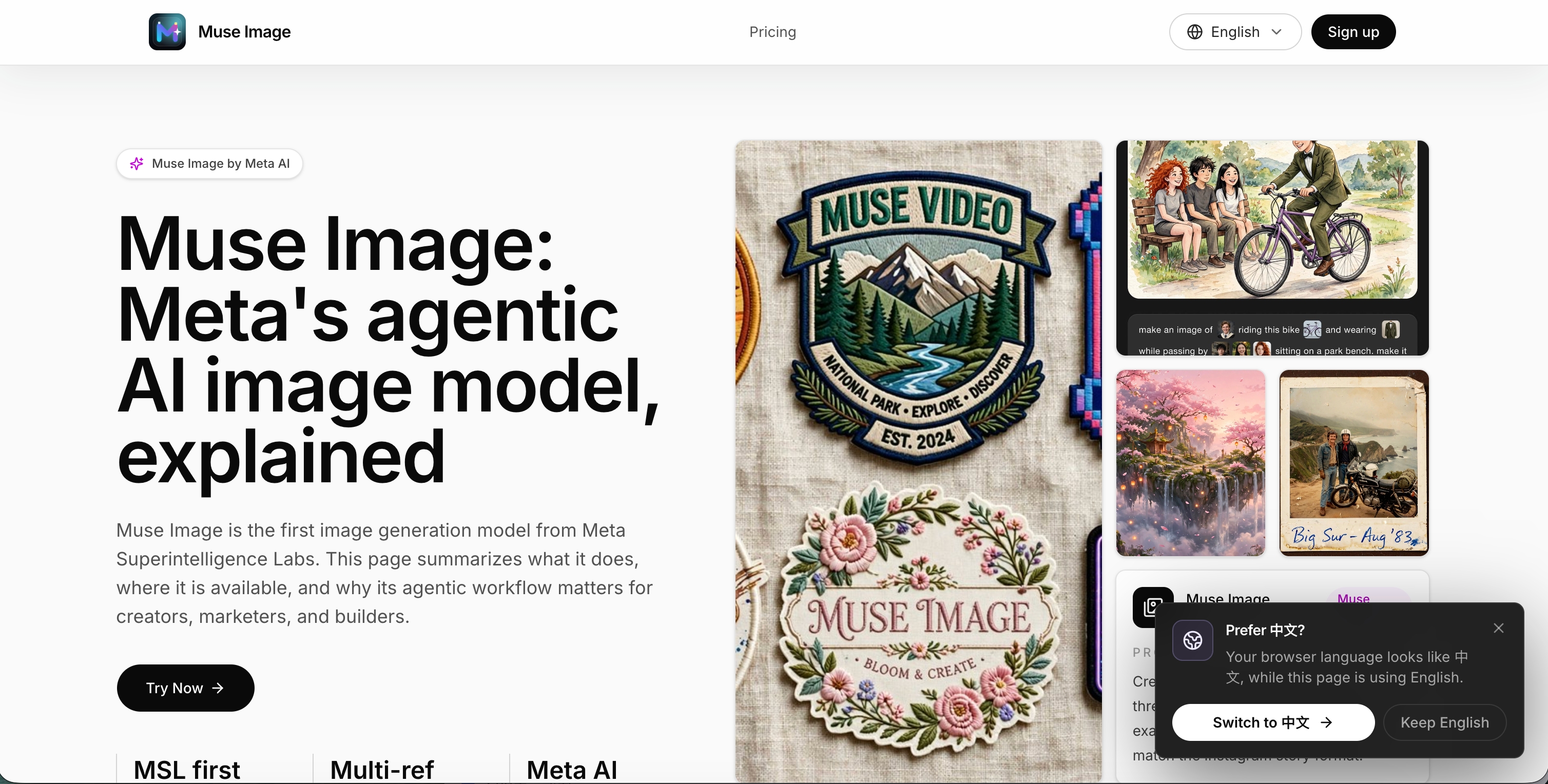Click the Muse Image by Meta AI badge

(x=209, y=163)
